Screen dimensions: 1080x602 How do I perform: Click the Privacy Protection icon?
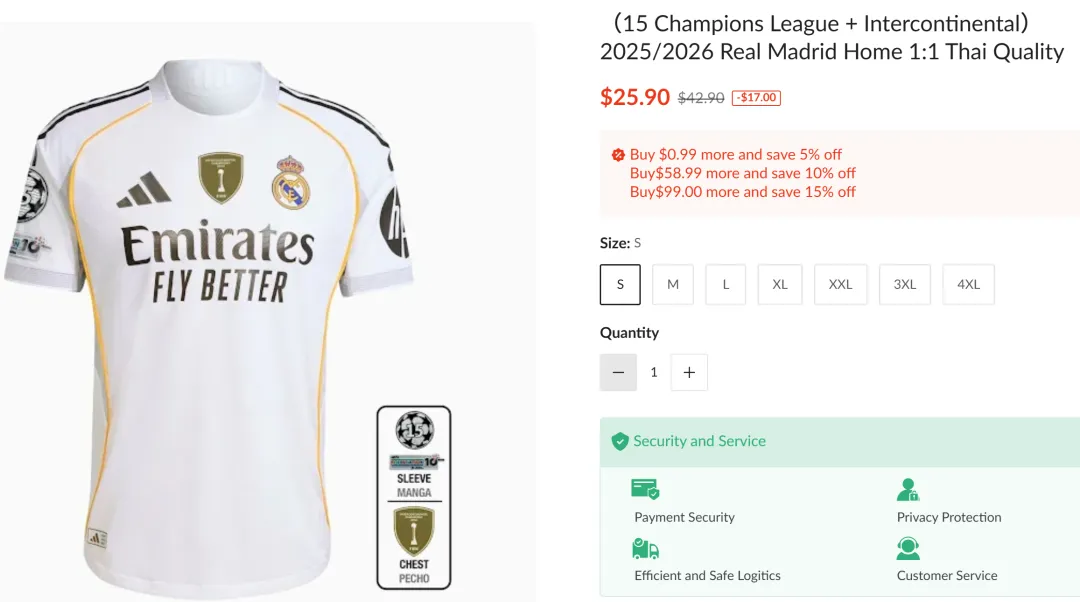(x=908, y=489)
